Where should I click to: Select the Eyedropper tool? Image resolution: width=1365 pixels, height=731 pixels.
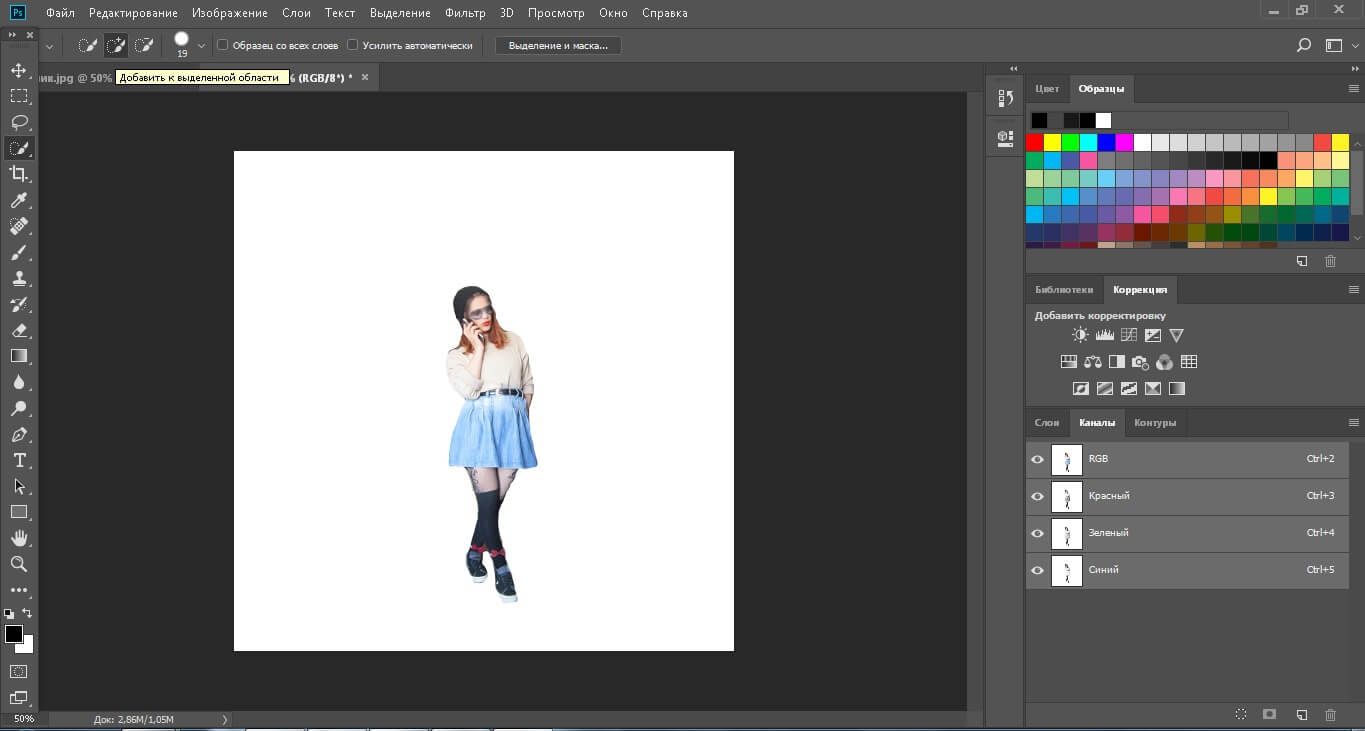pos(18,201)
